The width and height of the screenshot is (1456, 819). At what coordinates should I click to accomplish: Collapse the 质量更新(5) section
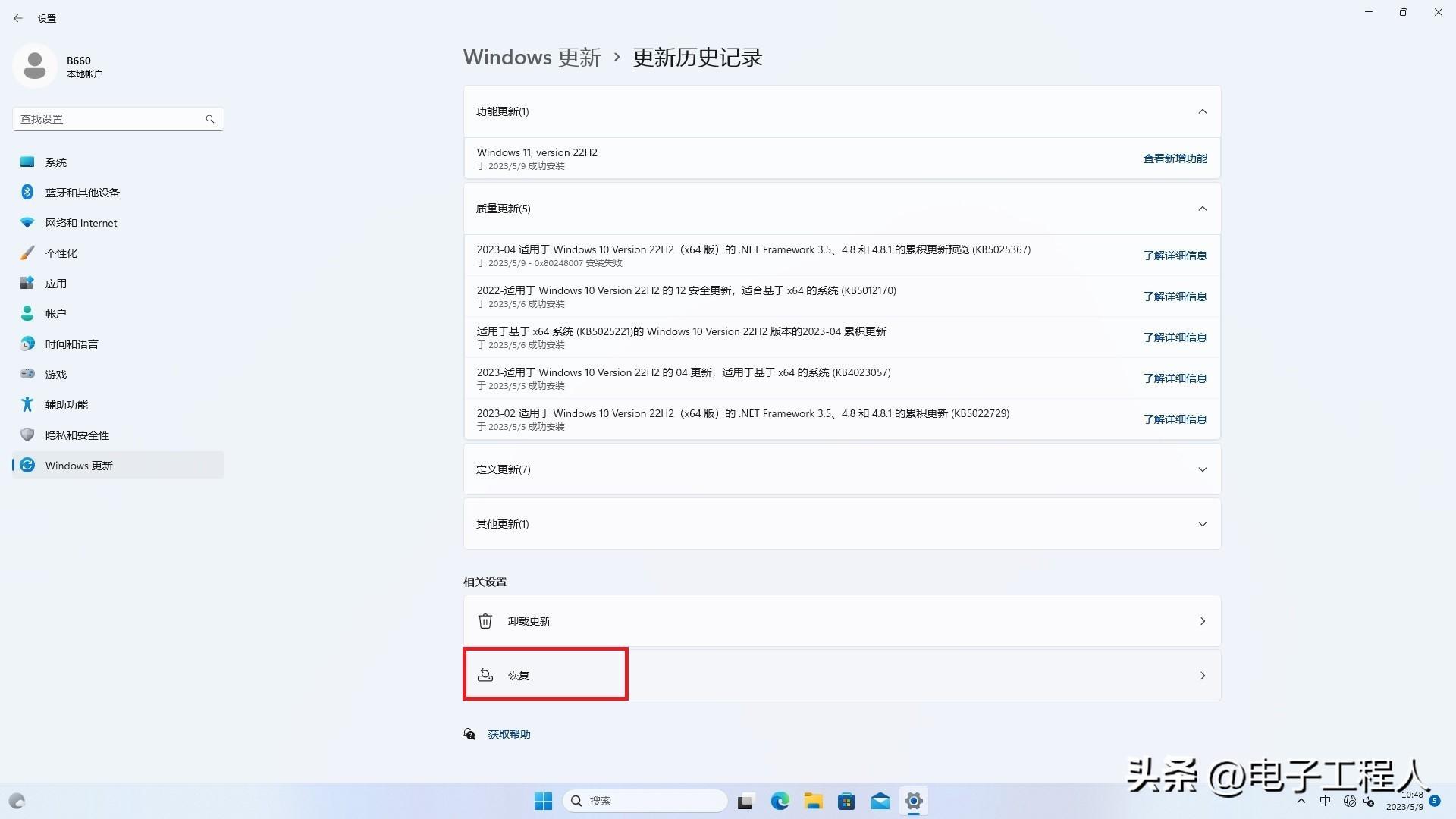point(1202,209)
